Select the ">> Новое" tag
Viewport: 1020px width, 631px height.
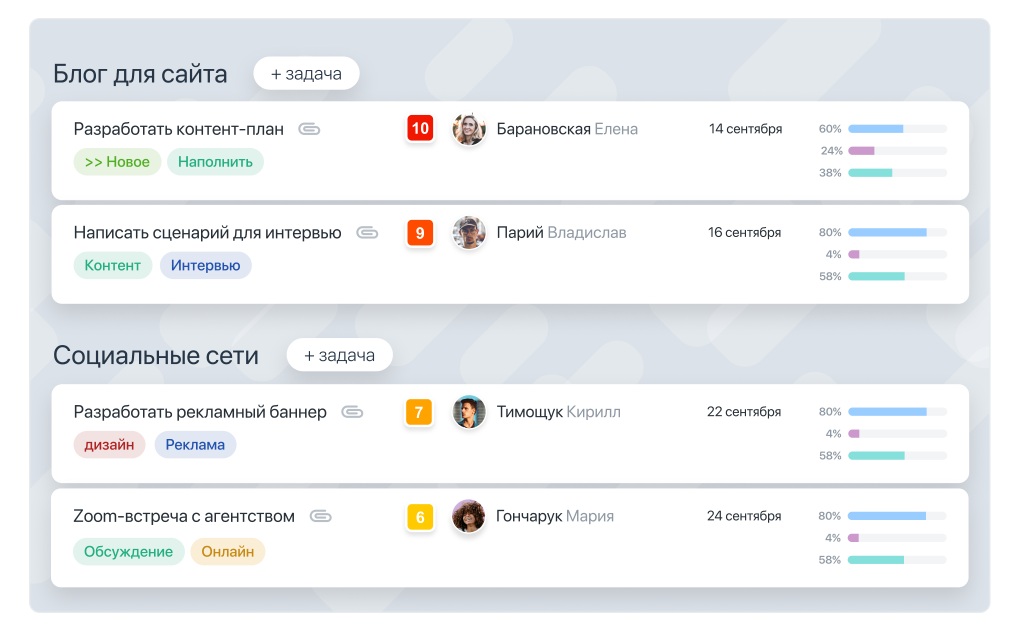(x=117, y=162)
